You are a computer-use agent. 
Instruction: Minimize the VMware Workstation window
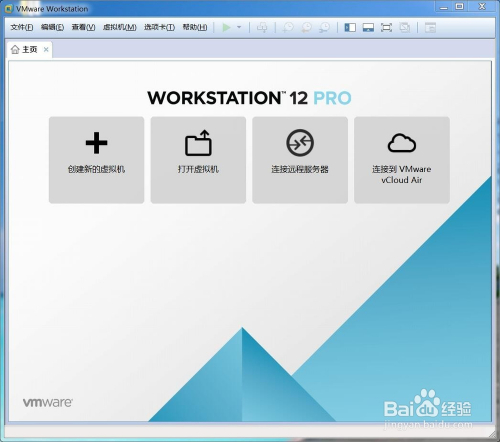[x=444, y=7]
